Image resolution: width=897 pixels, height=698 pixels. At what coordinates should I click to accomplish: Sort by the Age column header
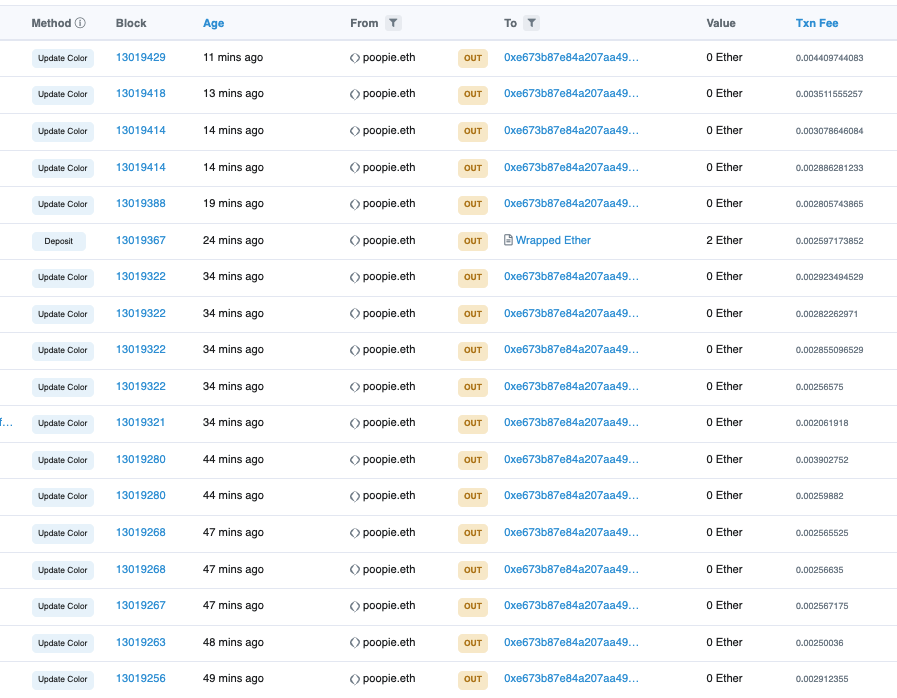pos(213,23)
